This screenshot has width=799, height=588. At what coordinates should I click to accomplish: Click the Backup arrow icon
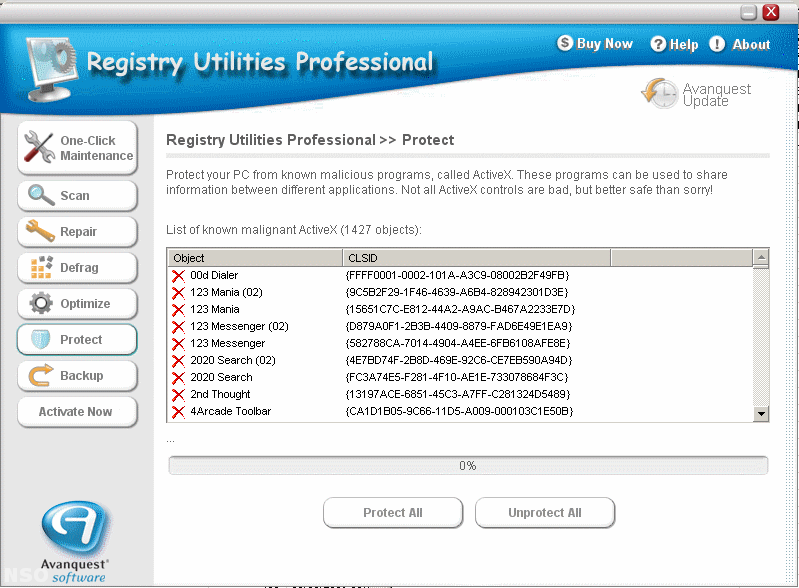41,376
